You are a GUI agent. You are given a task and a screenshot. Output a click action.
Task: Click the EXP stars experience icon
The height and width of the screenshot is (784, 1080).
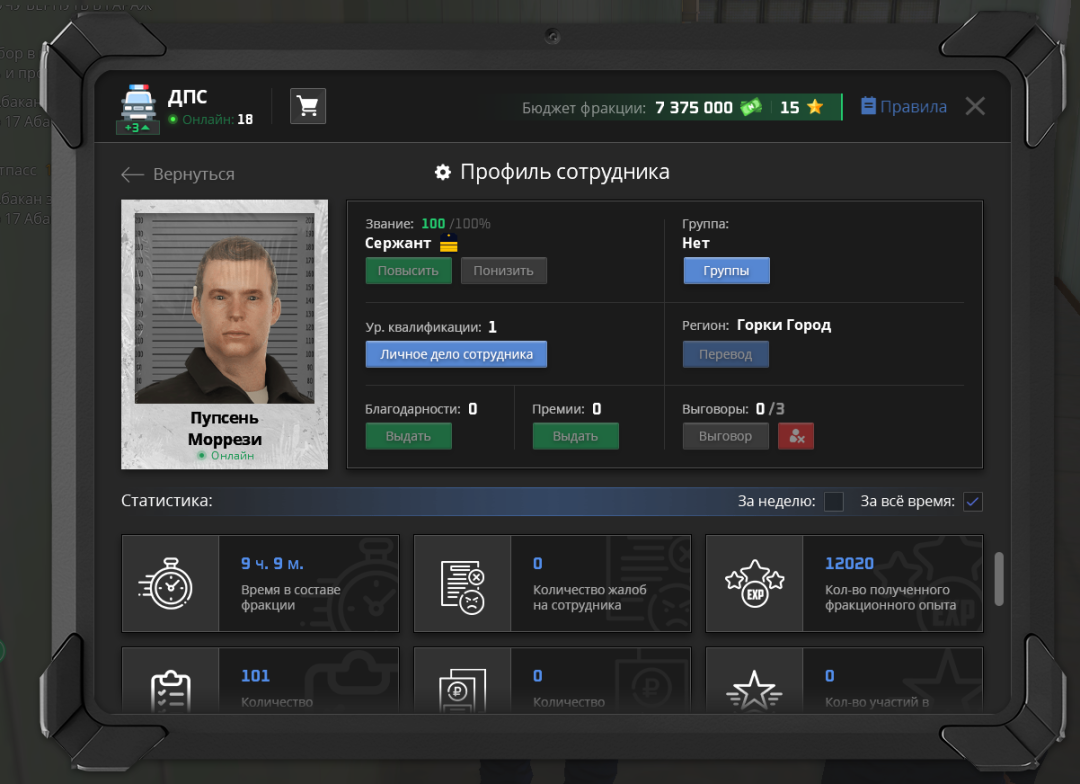[754, 583]
